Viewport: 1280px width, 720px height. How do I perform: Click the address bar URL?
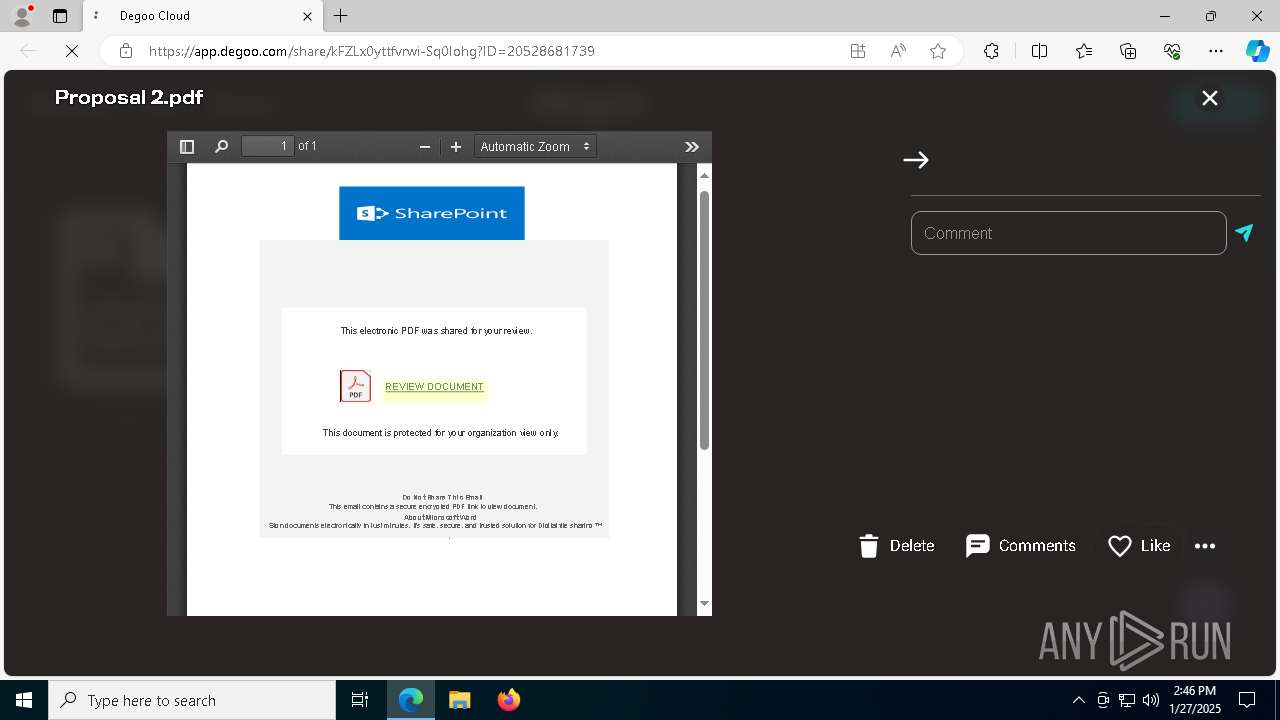point(372,51)
